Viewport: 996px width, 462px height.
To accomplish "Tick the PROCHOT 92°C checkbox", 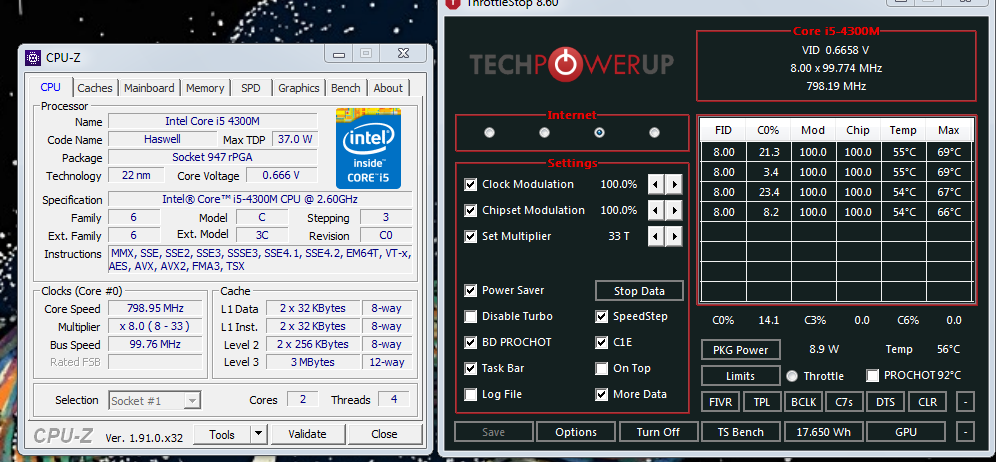I will [873, 376].
